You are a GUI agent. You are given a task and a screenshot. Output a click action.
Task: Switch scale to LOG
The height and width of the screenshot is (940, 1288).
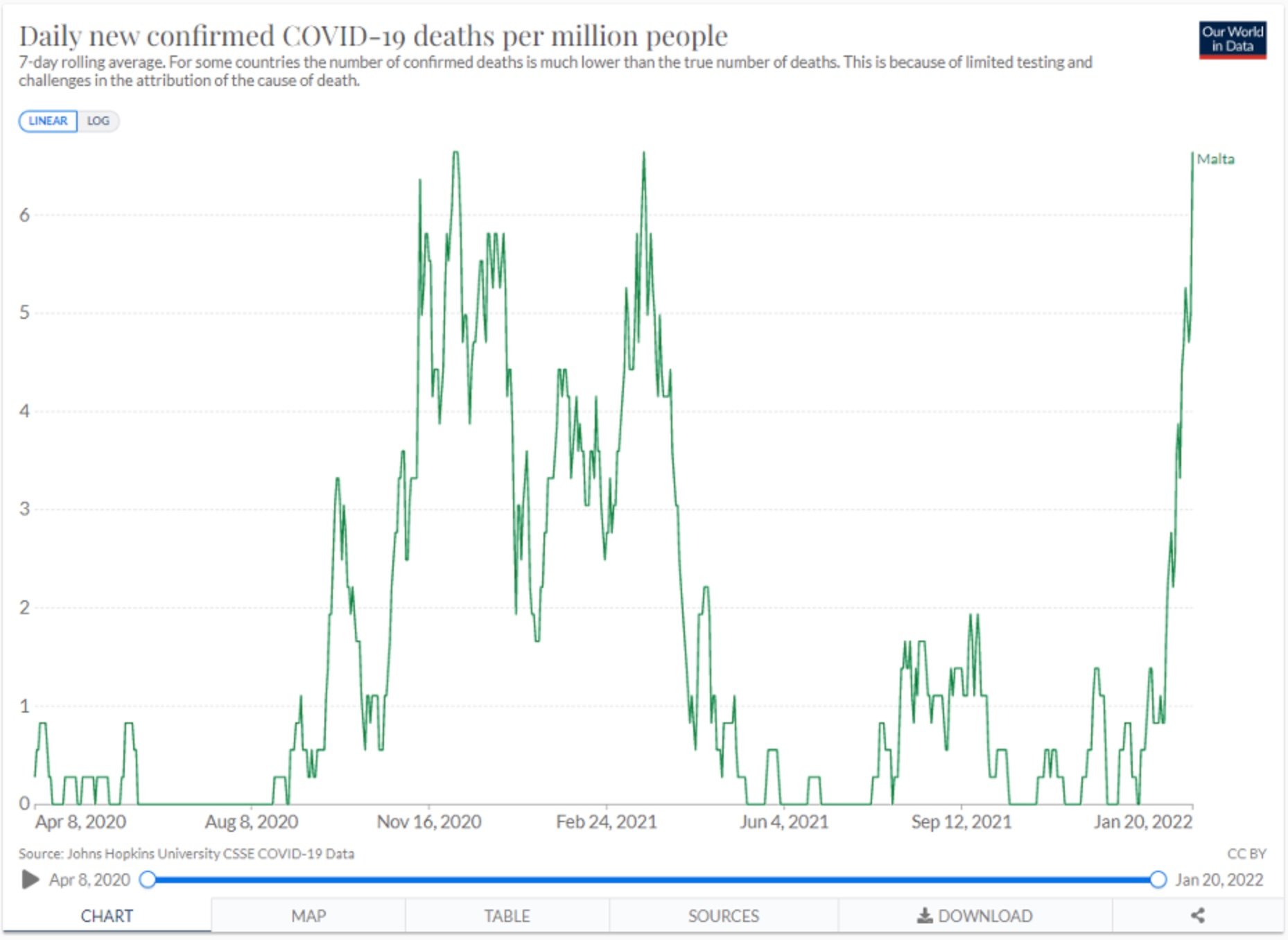(x=98, y=121)
